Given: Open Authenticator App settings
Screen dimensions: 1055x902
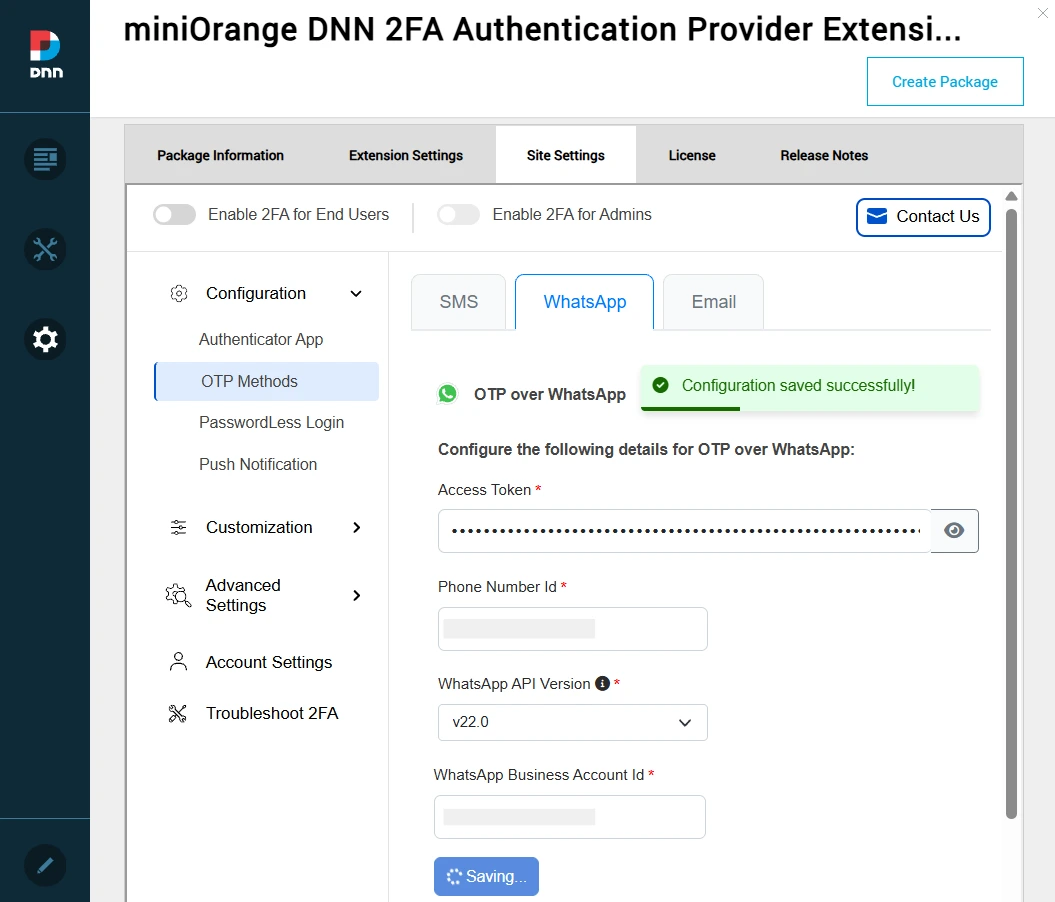Looking at the screenshot, I should click(x=261, y=340).
